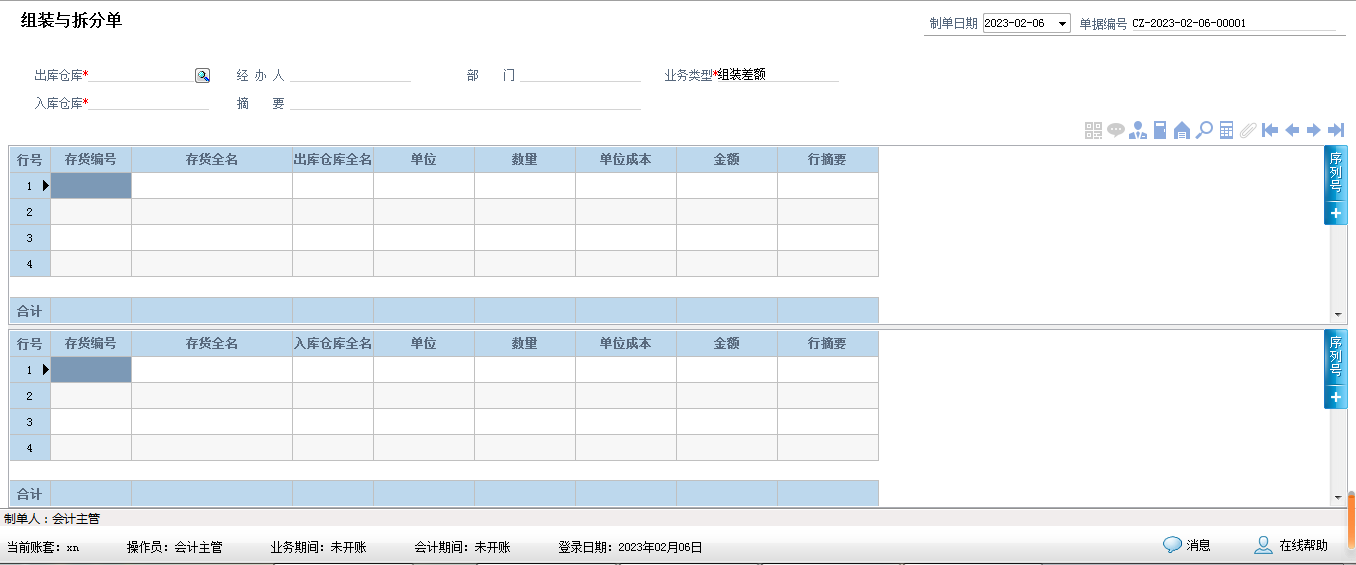1356x565 pixels.
Task: Click the 摘要 summary input field
Action: coord(465,102)
